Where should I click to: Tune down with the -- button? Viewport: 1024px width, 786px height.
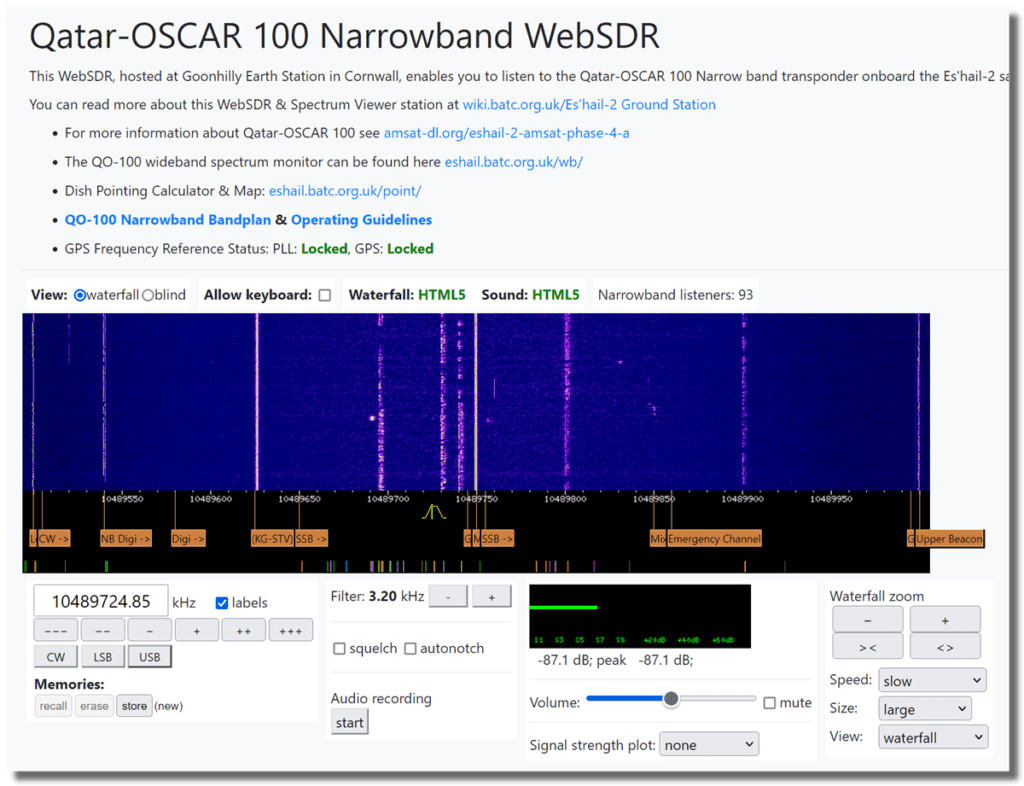pos(103,631)
